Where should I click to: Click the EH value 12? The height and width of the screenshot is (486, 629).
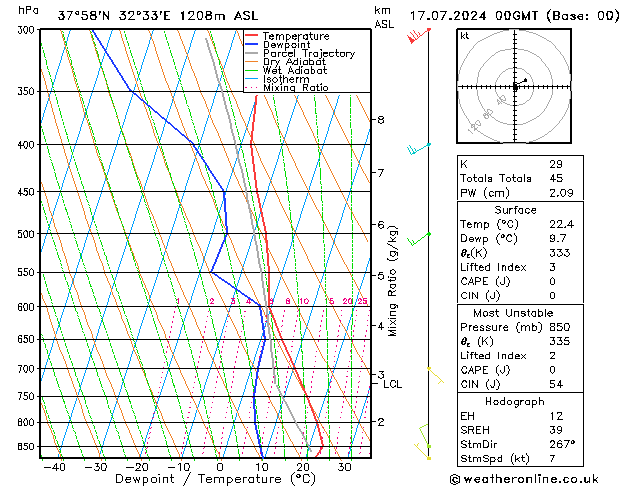pyautogui.click(x=556, y=416)
